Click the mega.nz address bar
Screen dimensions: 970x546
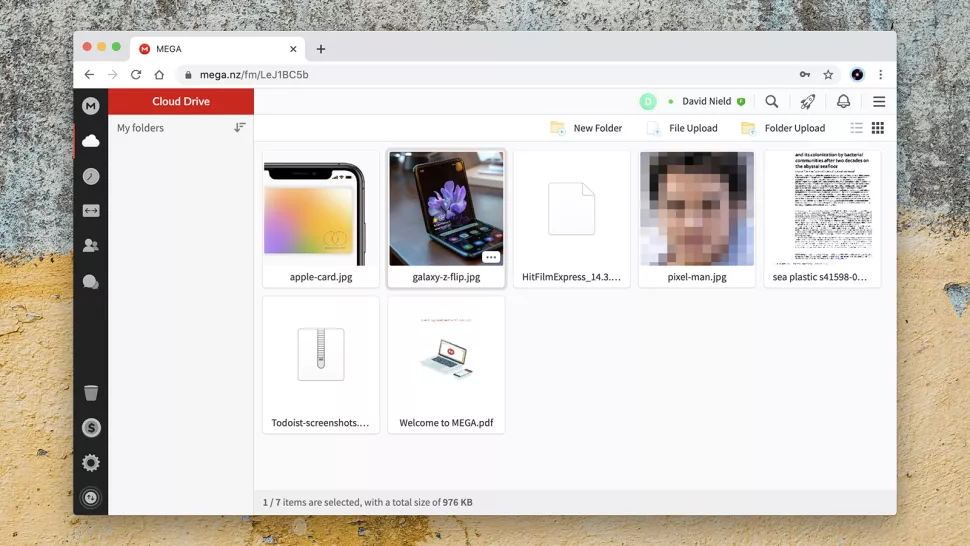pyautogui.click(x=507, y=74)
